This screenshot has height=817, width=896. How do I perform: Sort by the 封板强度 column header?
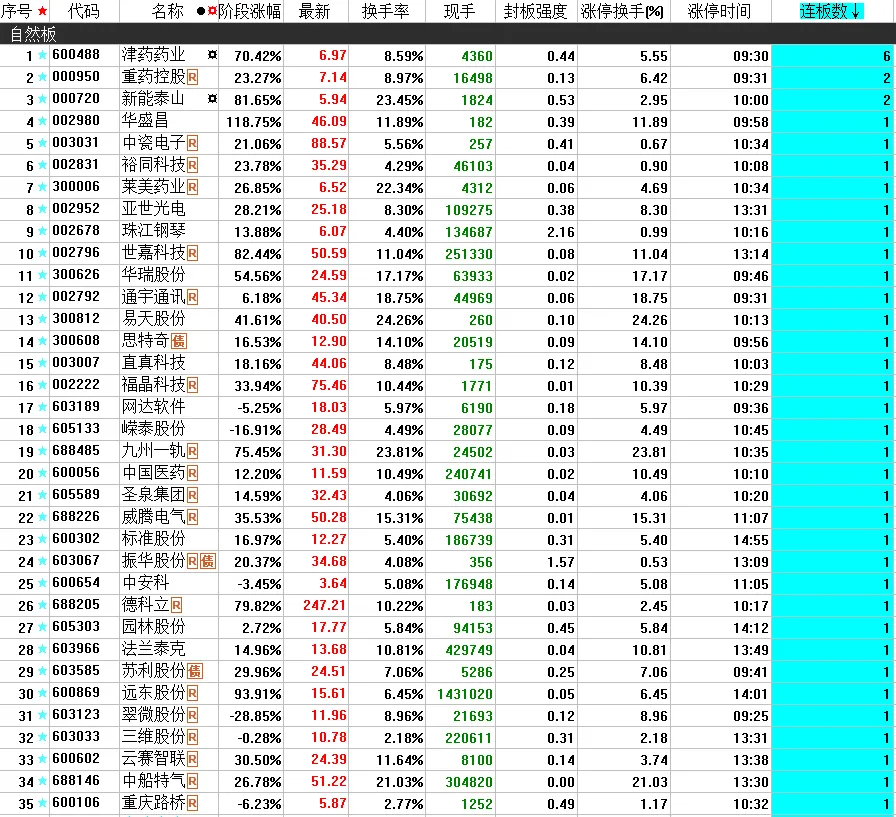point(535,11)
